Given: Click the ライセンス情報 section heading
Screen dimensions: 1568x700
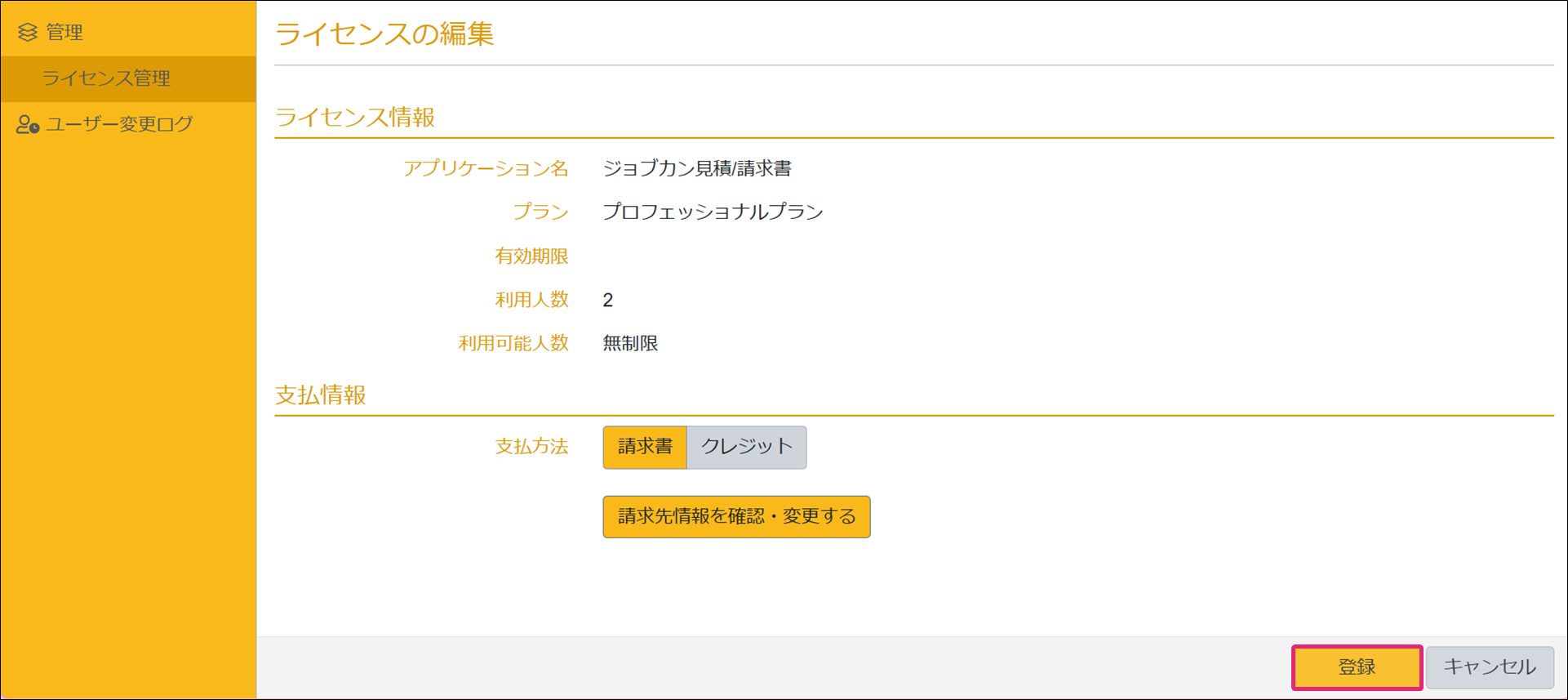Looking at the screenshot, I should (355, 118).
